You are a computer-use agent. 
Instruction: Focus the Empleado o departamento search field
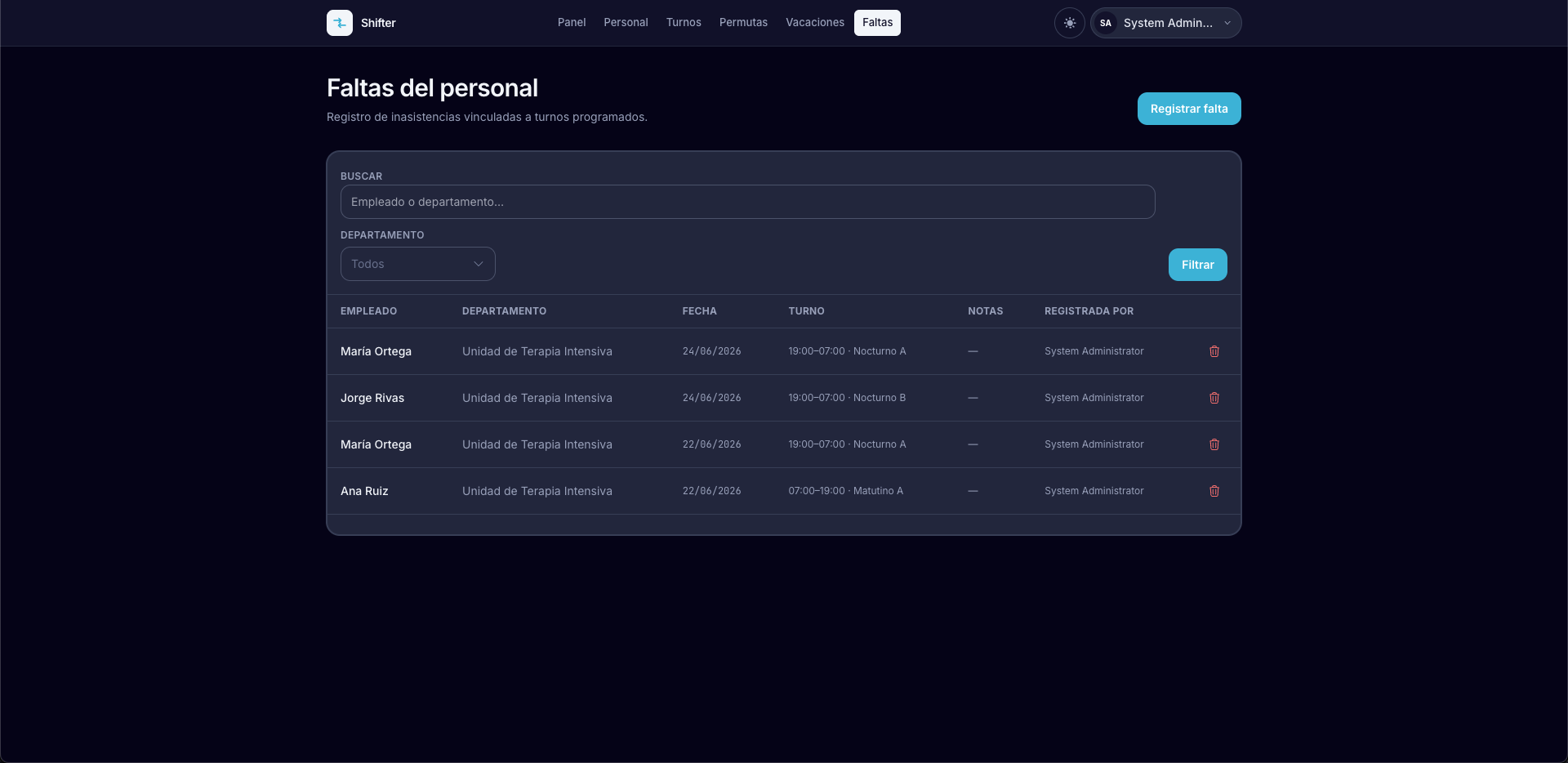[748, 202]
